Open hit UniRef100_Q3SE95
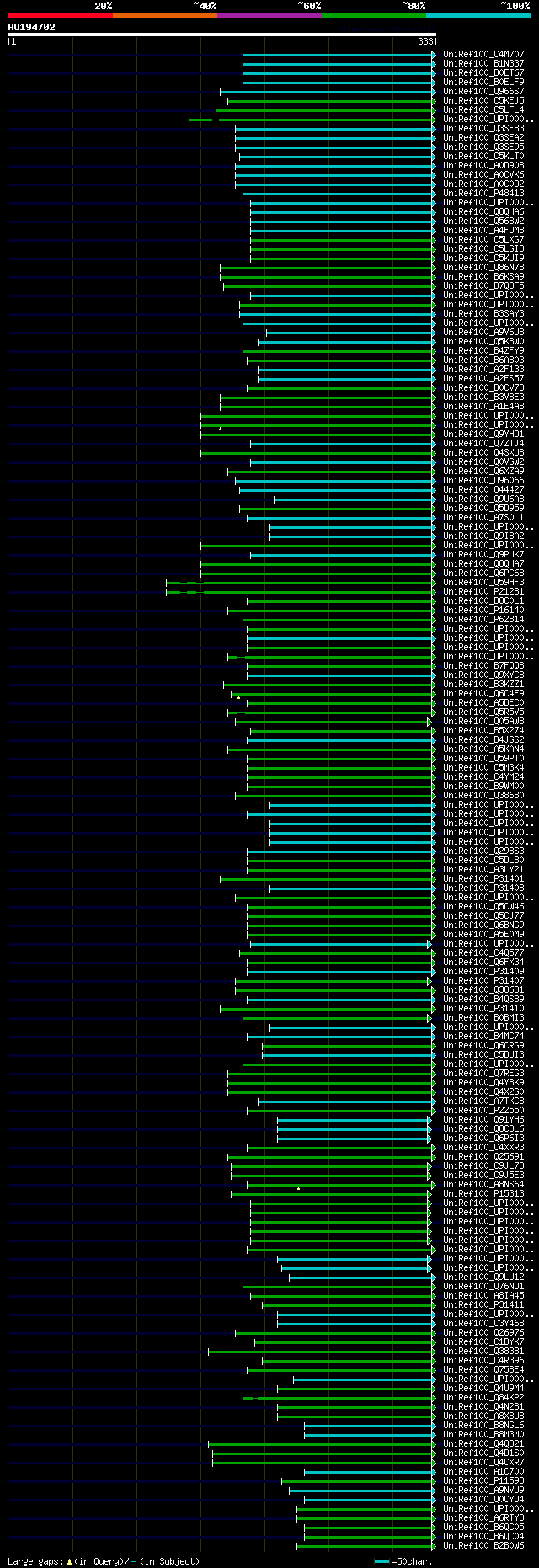 coord(483,147)
